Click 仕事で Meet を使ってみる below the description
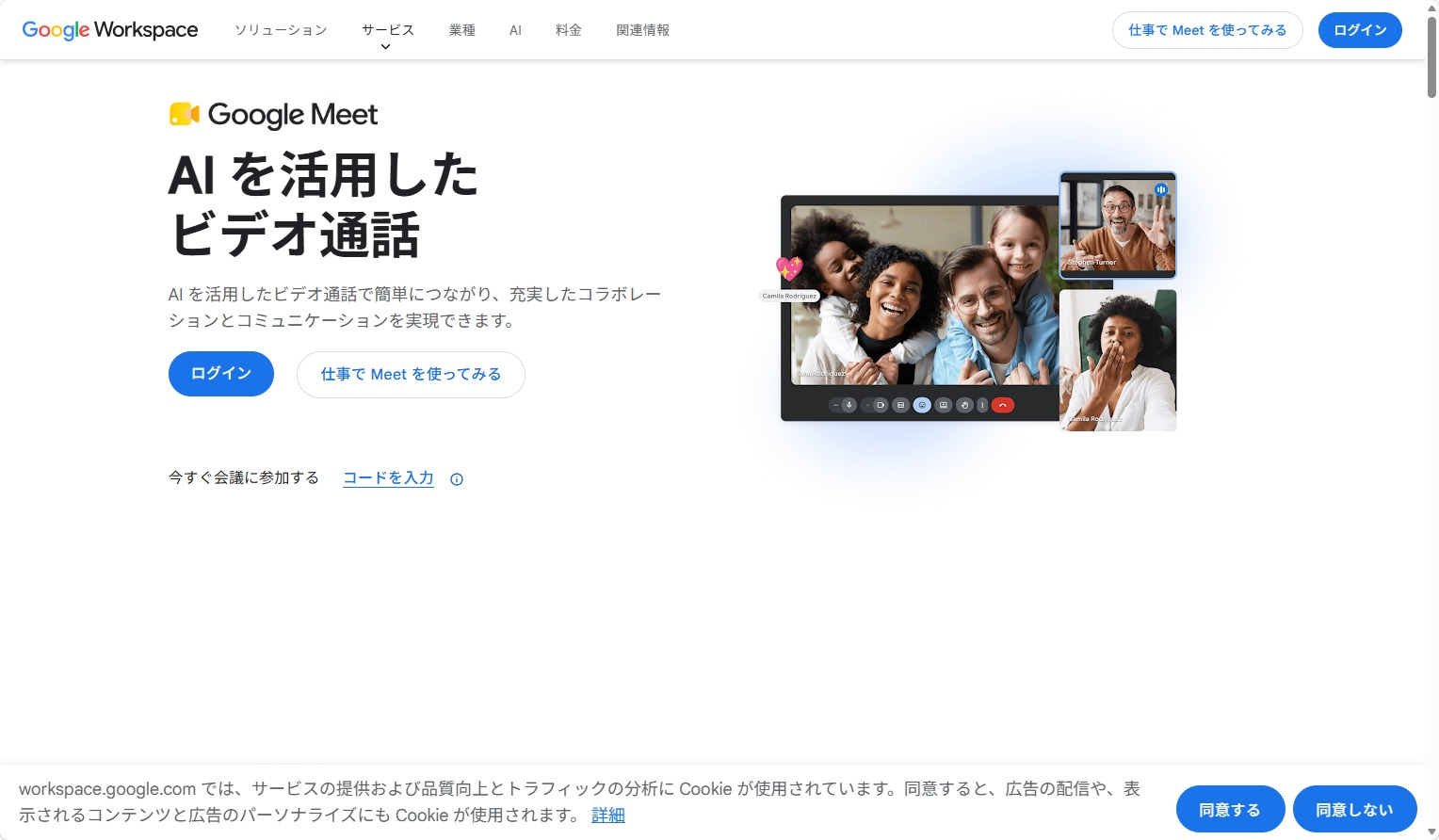Screen dimensions: 1439x840 tap(411, 375)
